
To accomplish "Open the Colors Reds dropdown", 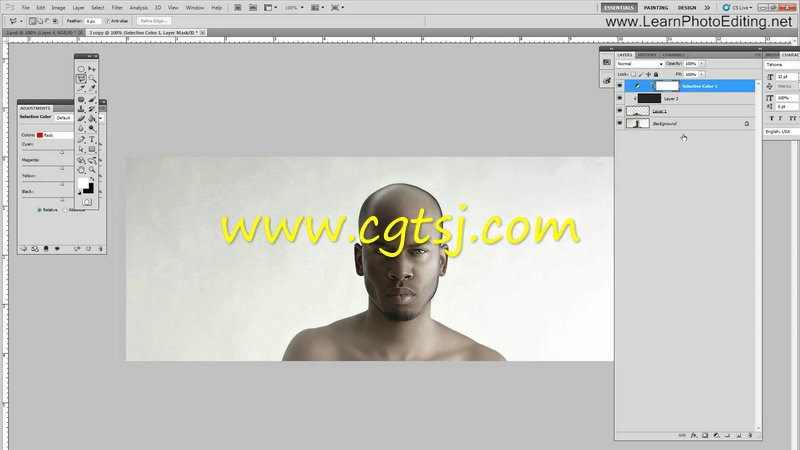I will 55,135.
